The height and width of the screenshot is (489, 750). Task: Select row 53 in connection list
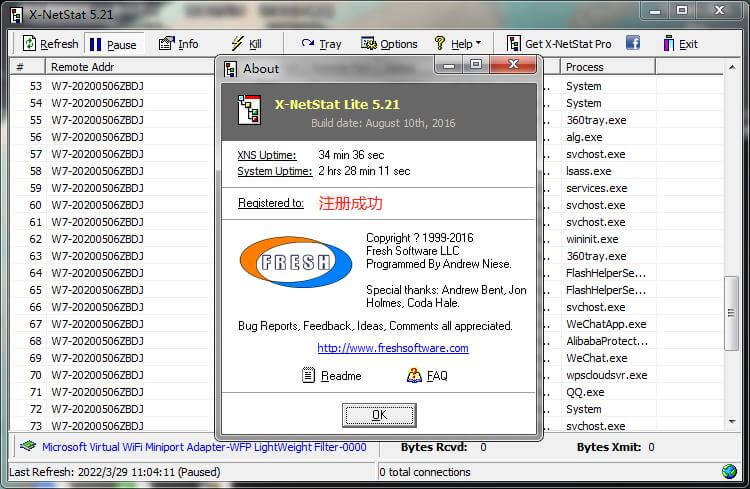pyautogui.click(x=112, y=86)
